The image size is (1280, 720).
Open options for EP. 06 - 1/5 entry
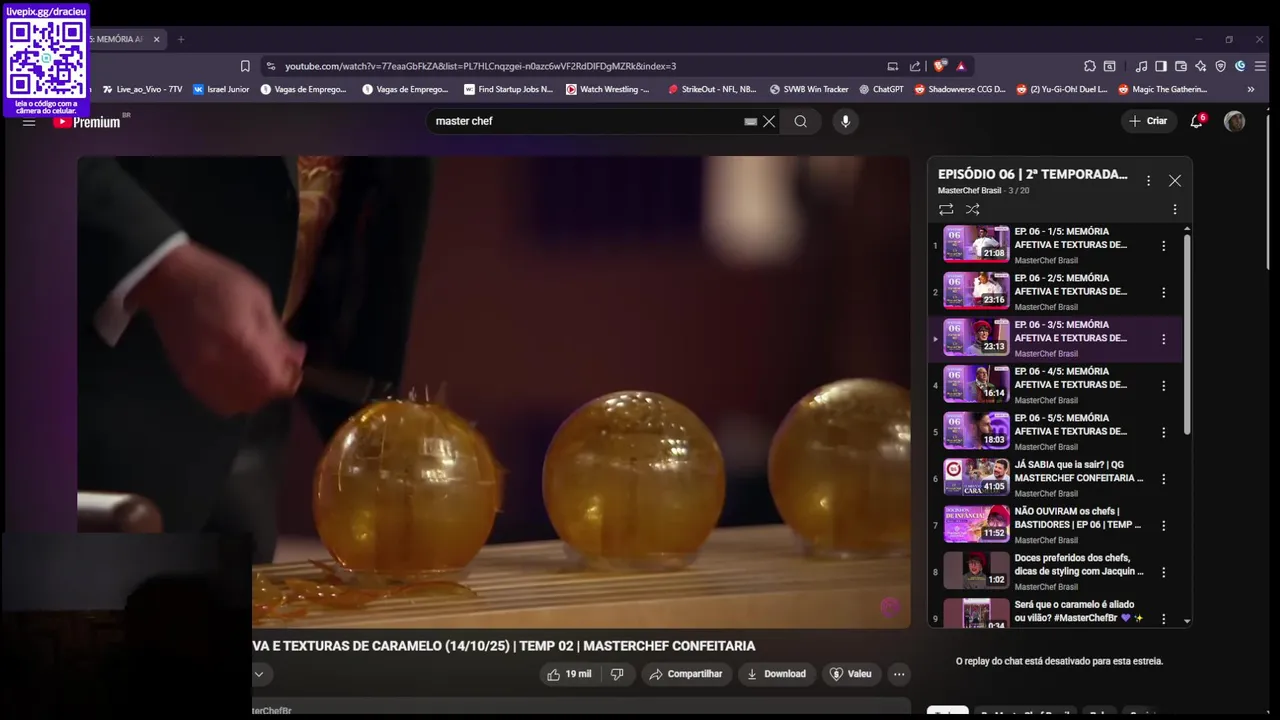click(x=1163, y=246)
